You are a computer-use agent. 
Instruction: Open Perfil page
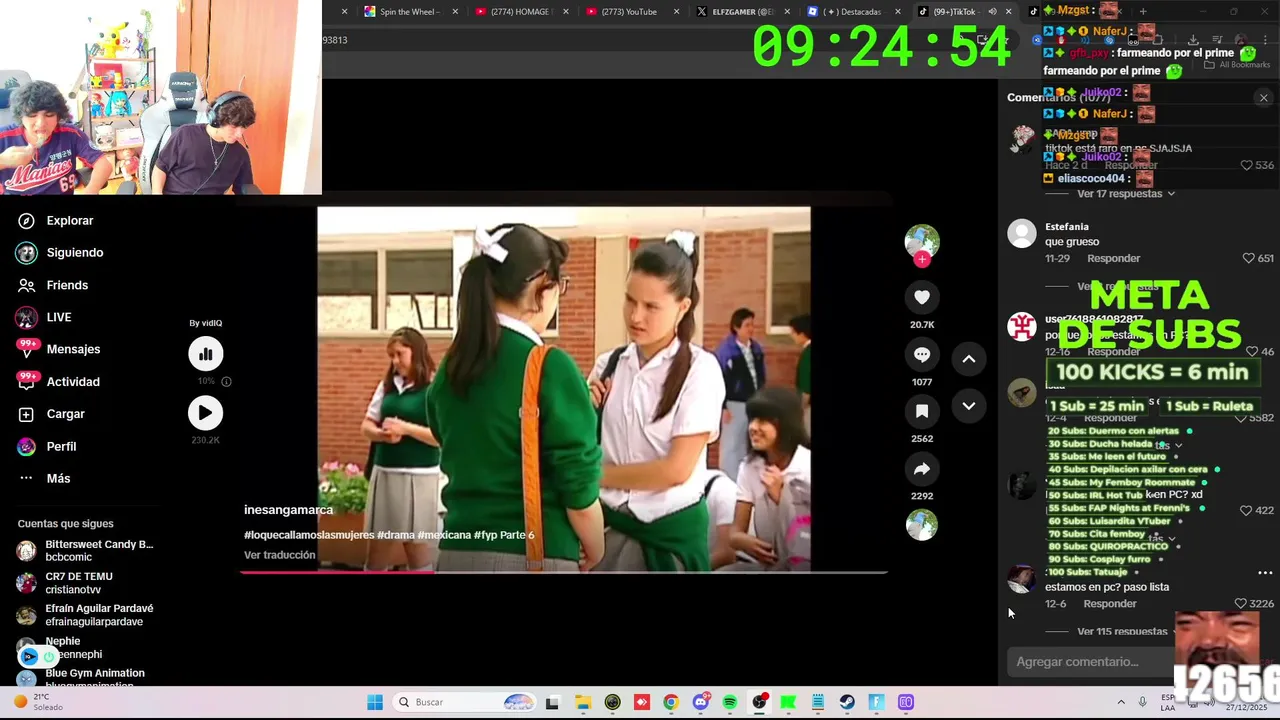click(47, 446)
